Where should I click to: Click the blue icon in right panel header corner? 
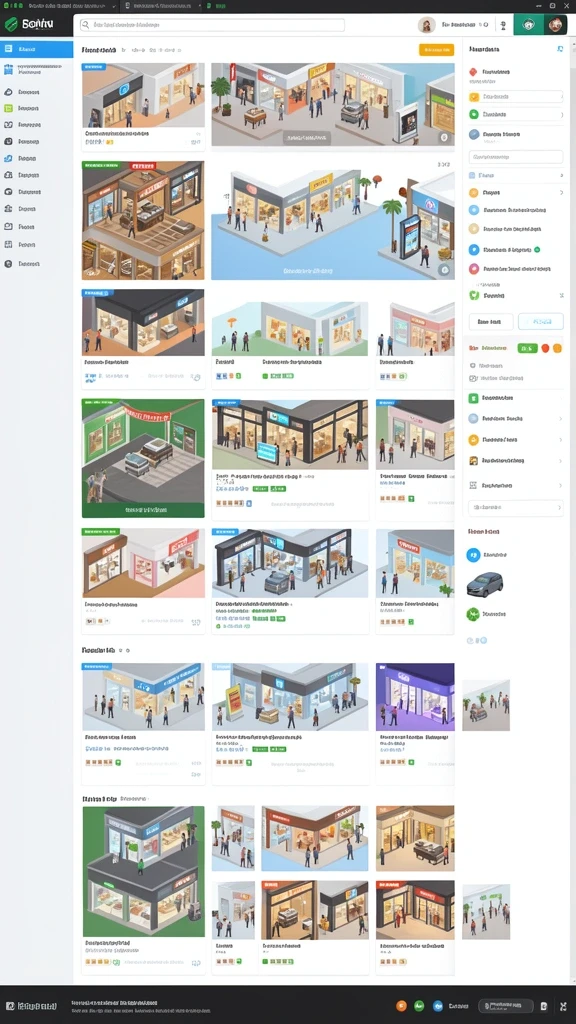pos(560,49)
